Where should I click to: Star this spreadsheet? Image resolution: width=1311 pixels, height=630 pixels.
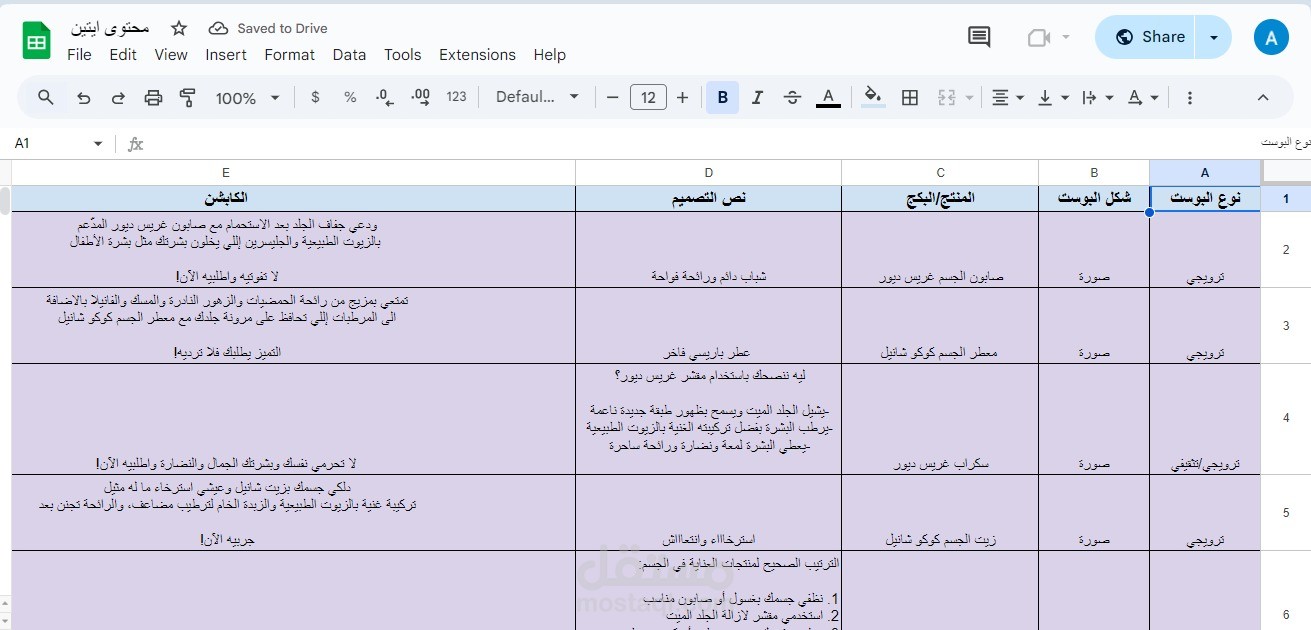coord(179,28)
